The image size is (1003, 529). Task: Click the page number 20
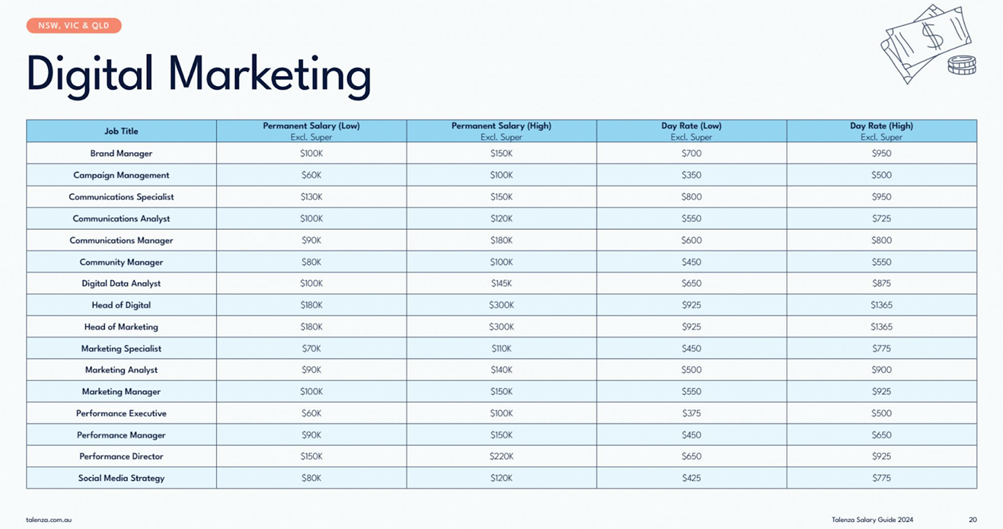[x=973, y=520]
